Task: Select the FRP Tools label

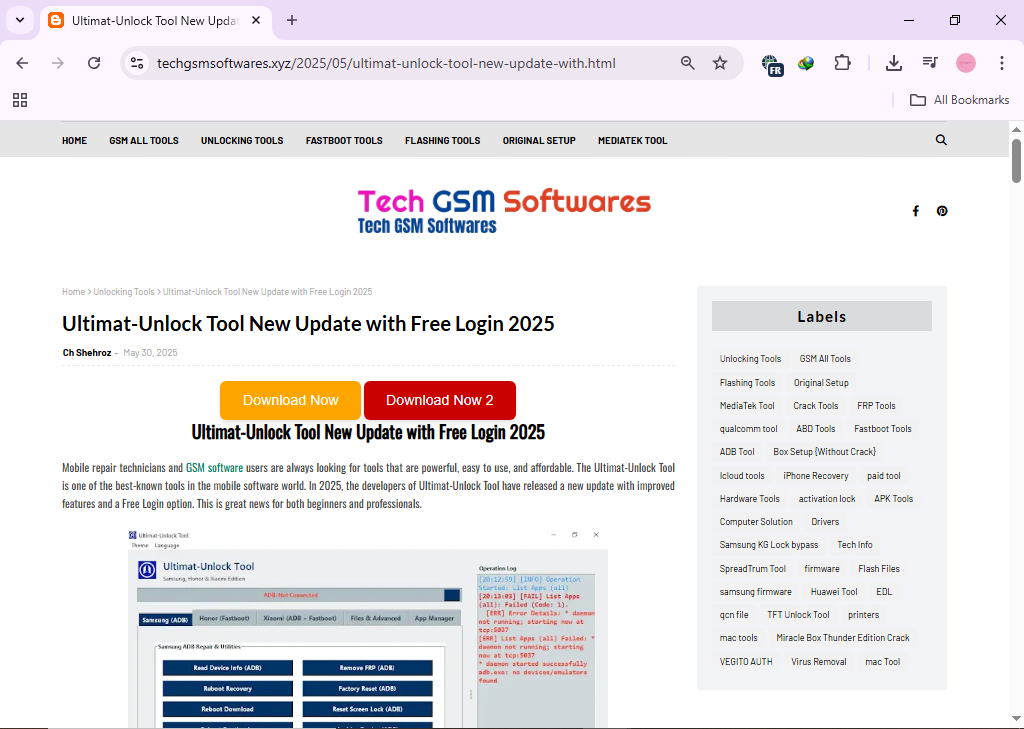Action: click(876, 406)
